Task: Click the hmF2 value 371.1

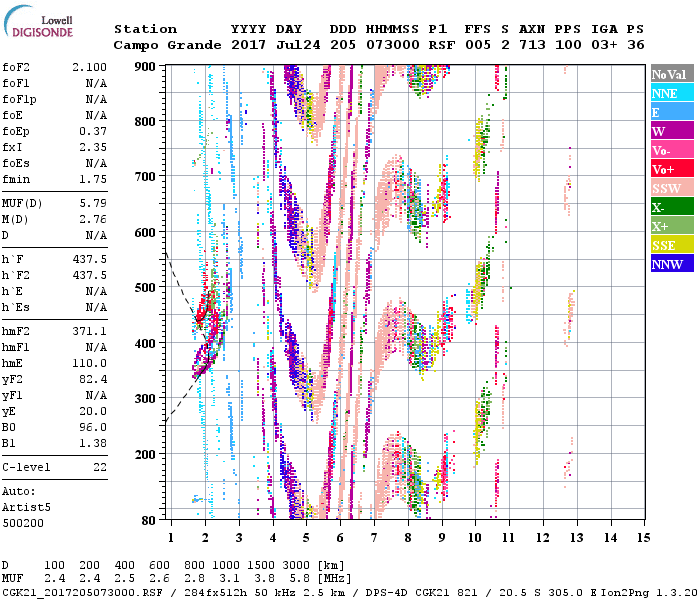Action: tap(89, 330)
